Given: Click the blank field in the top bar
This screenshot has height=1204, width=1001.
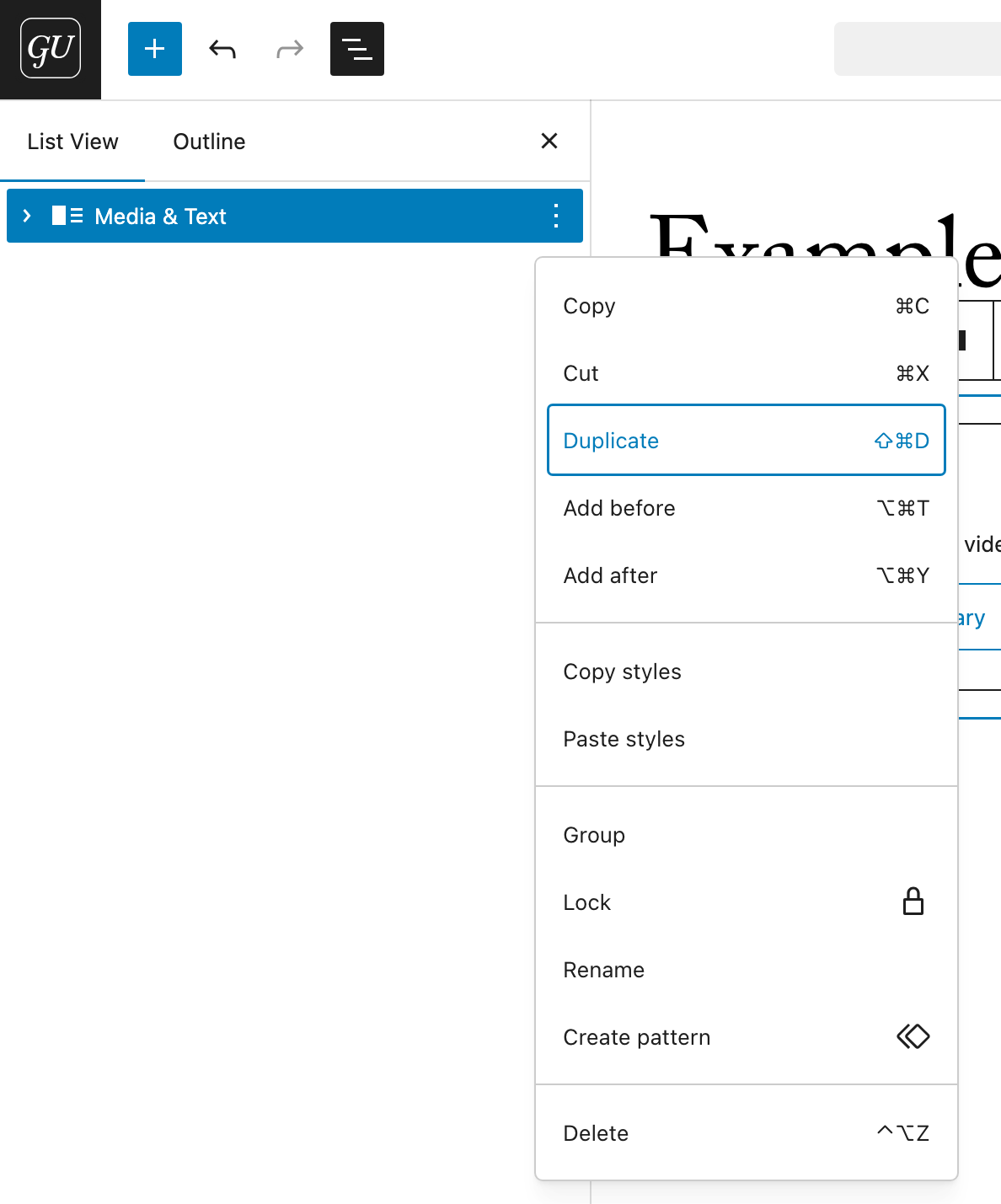Looking at the screenshot, I should click(x=918, y=49).
